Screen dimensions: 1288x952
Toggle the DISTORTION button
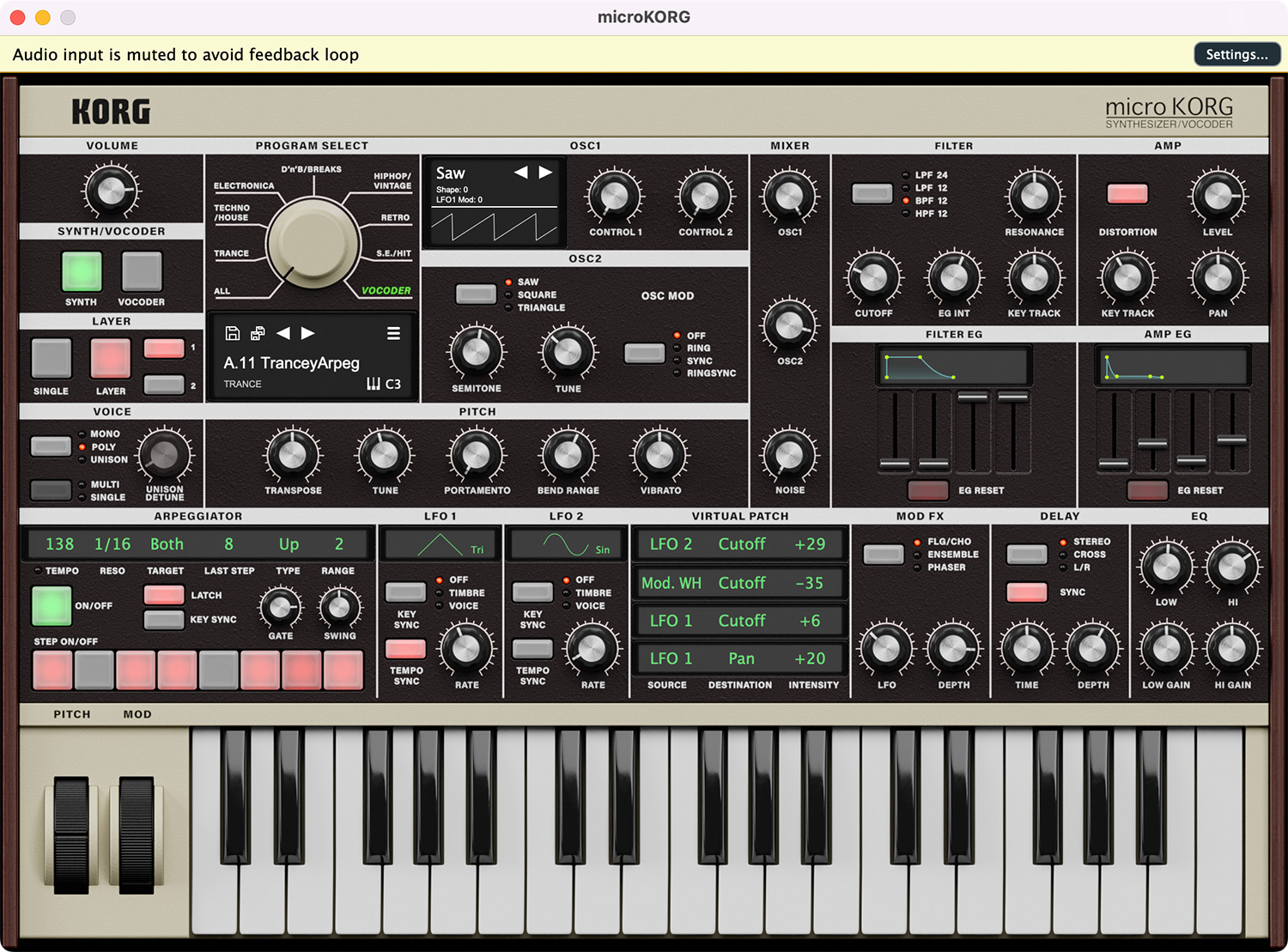tap(1127, 193)
